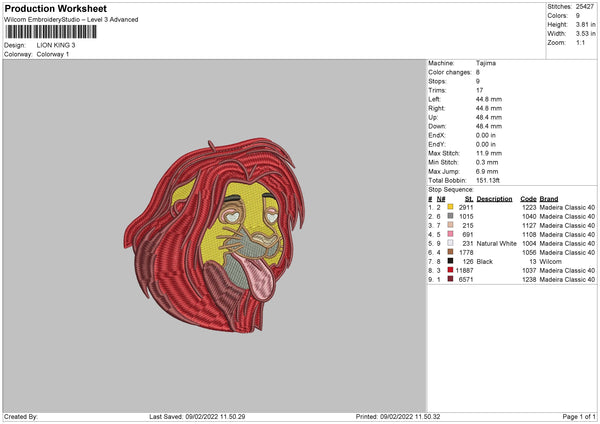Image resolution: width=600 pixels, height=424 pixels.
Task: Select the Black Wilcom color swatch
Action: (x=451, y=261)
